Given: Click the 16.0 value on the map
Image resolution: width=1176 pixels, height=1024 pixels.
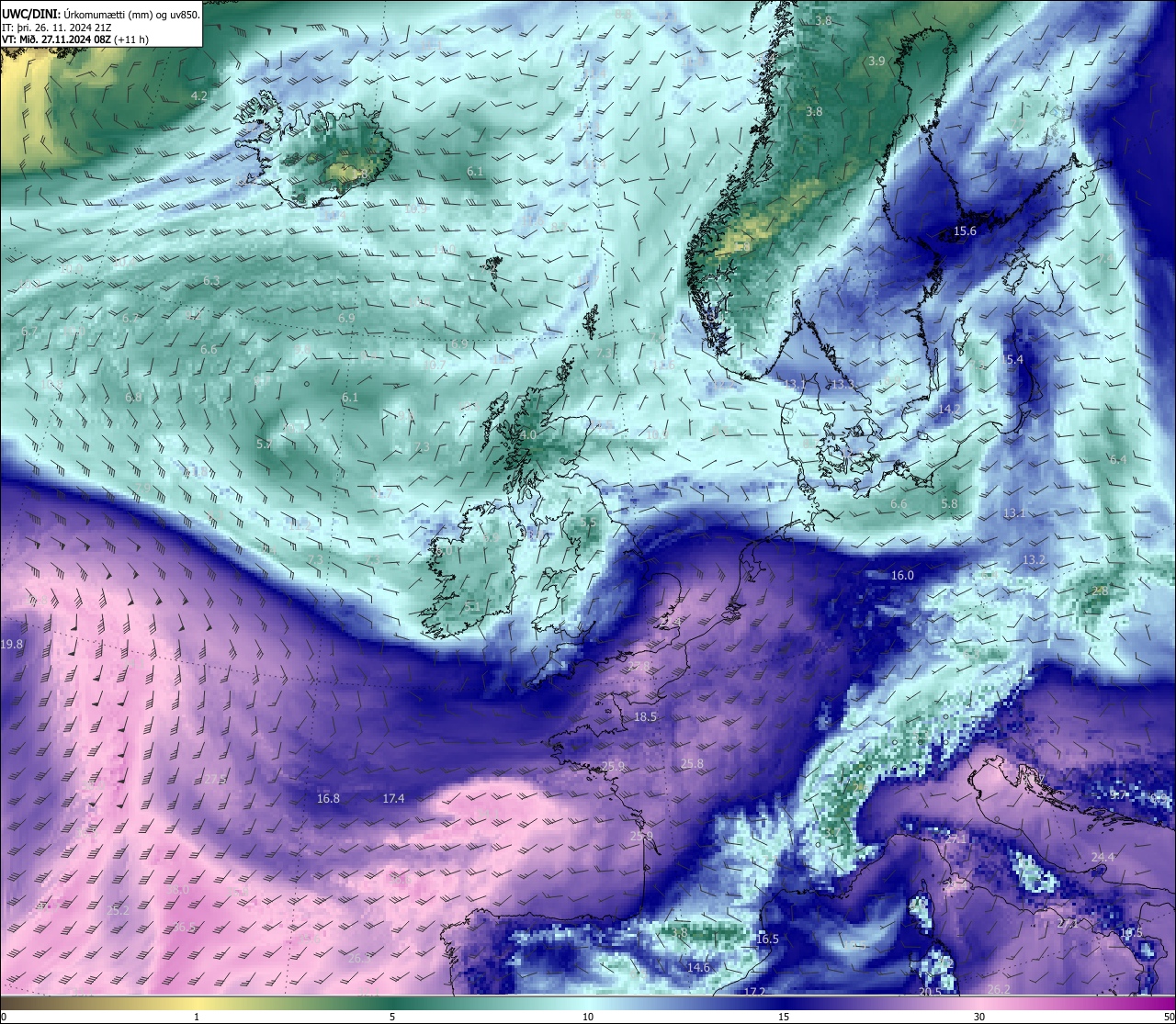Looking at the screenshot, I should [902, 575].
